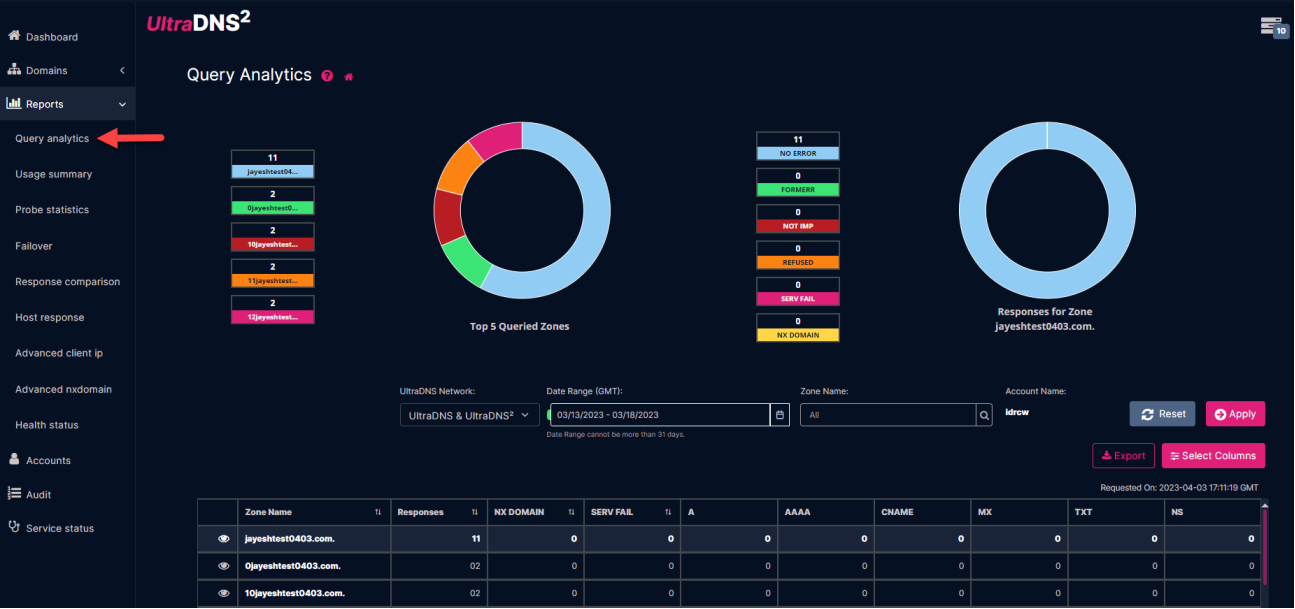The height and width of the screenshot is (609, 1295).
Task: Click SERV FAIL legend box
Action: (798, 292)
